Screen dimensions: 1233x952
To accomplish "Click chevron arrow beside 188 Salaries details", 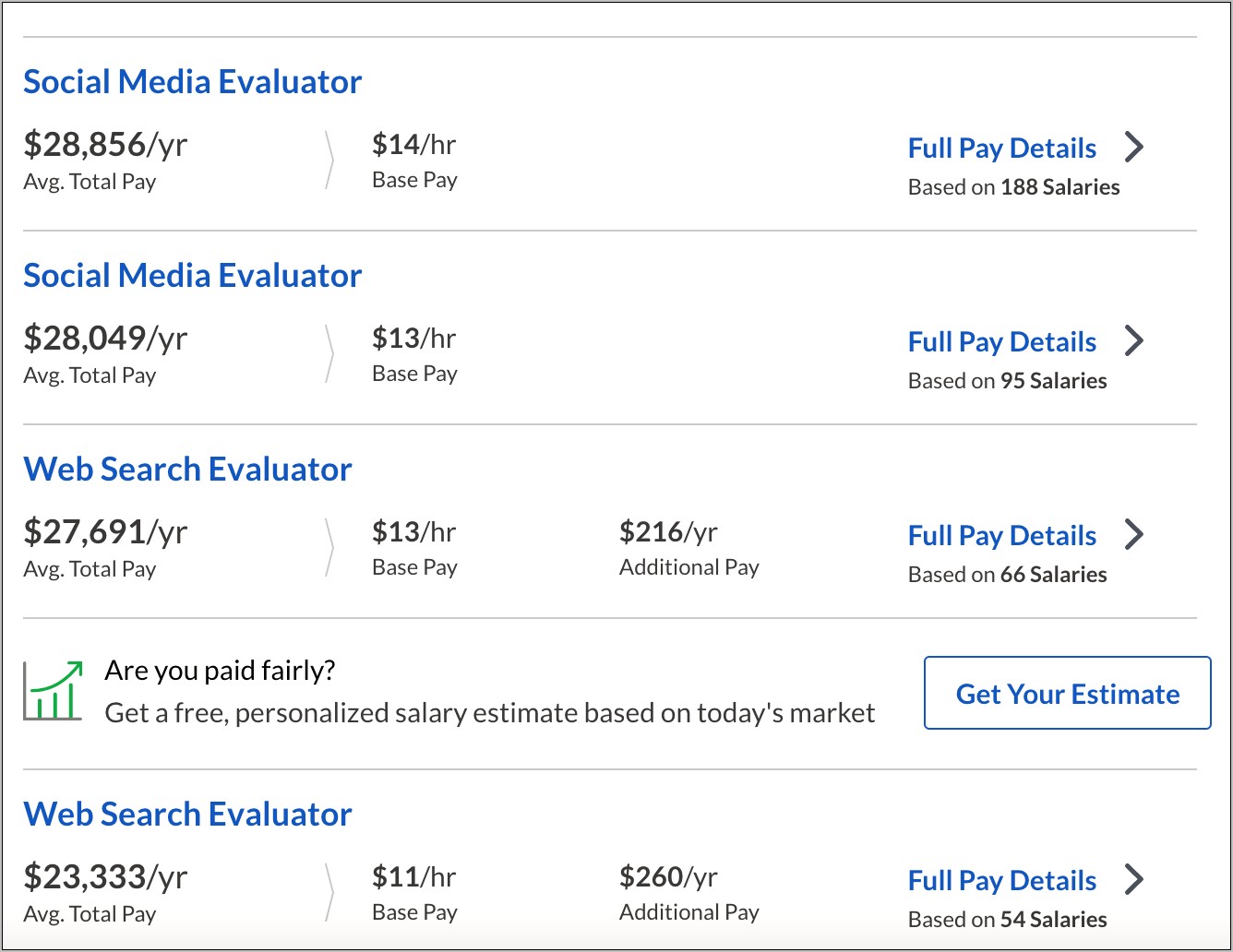I will coord(1134,147).
